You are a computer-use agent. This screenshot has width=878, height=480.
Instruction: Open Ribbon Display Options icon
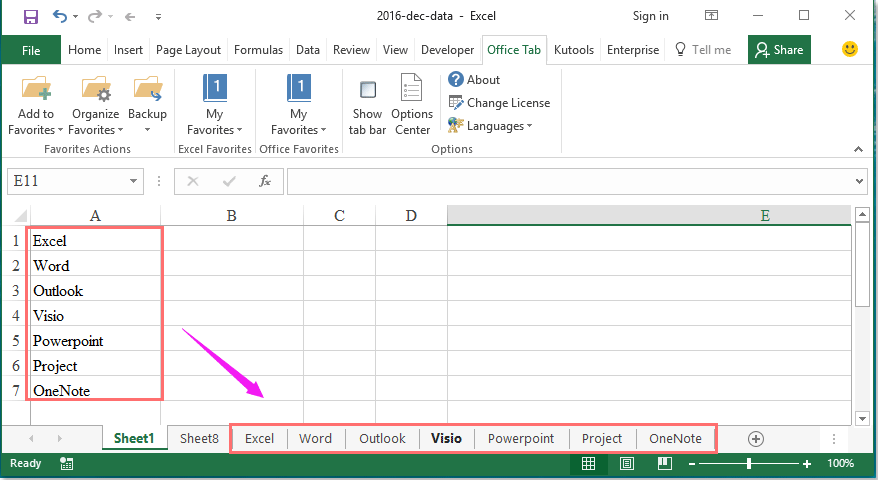coord(711,16)
